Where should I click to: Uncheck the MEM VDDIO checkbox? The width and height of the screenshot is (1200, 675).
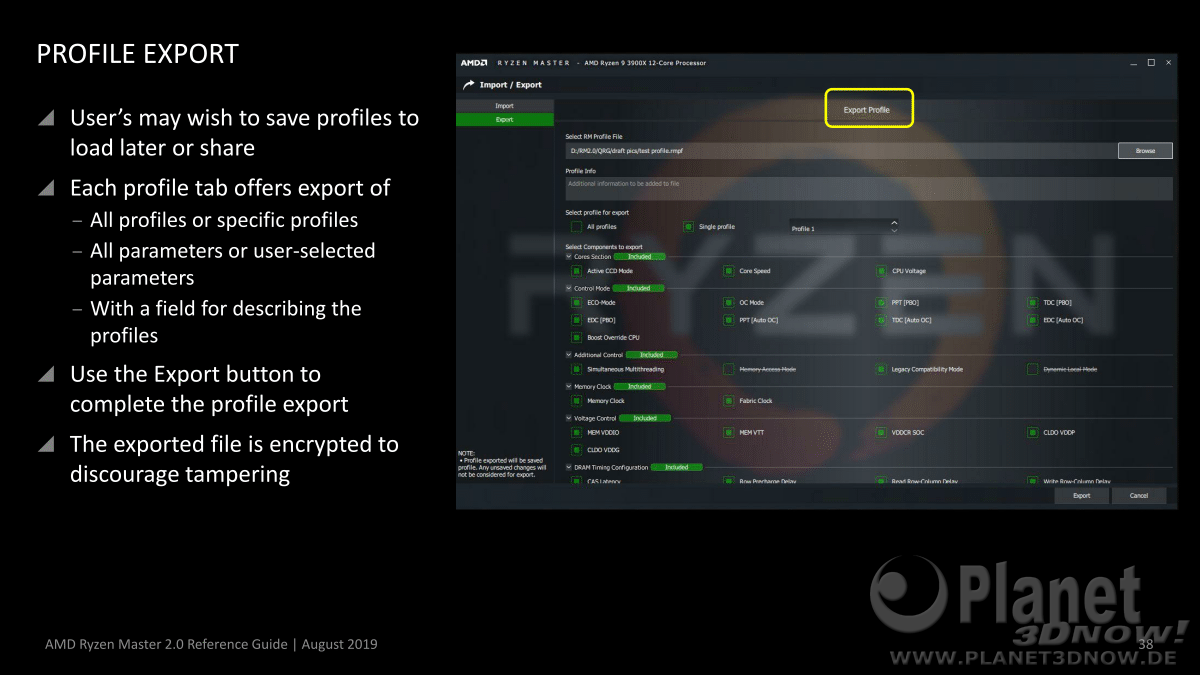pos(577,432)
